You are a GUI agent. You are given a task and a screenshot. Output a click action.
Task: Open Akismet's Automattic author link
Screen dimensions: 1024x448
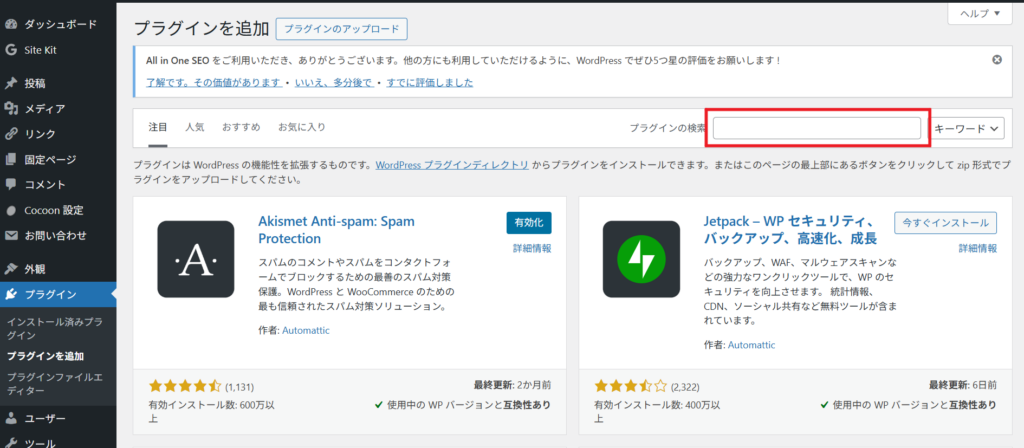click(306, 330)
